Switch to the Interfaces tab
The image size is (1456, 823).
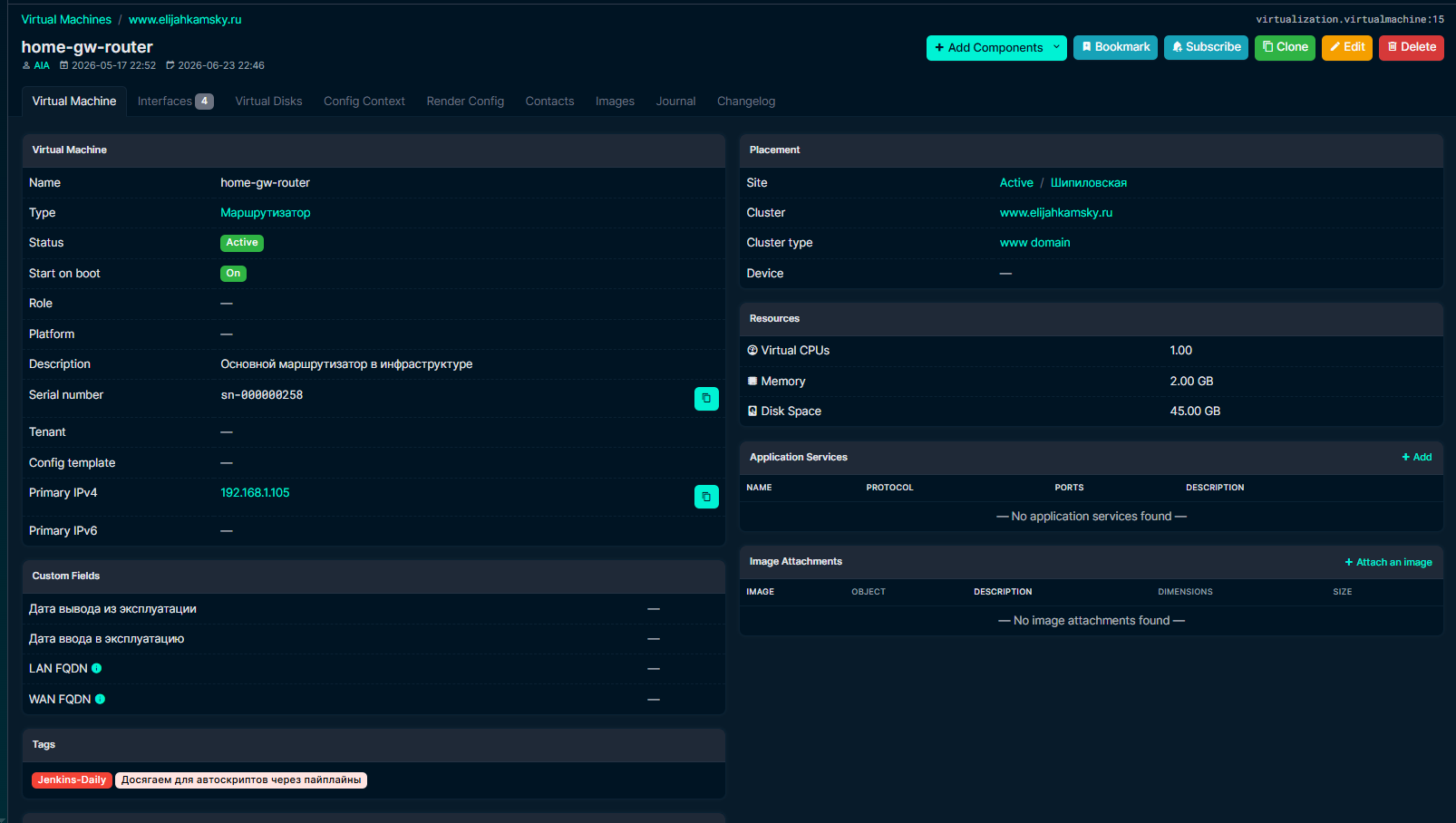(x=175, y=102)
